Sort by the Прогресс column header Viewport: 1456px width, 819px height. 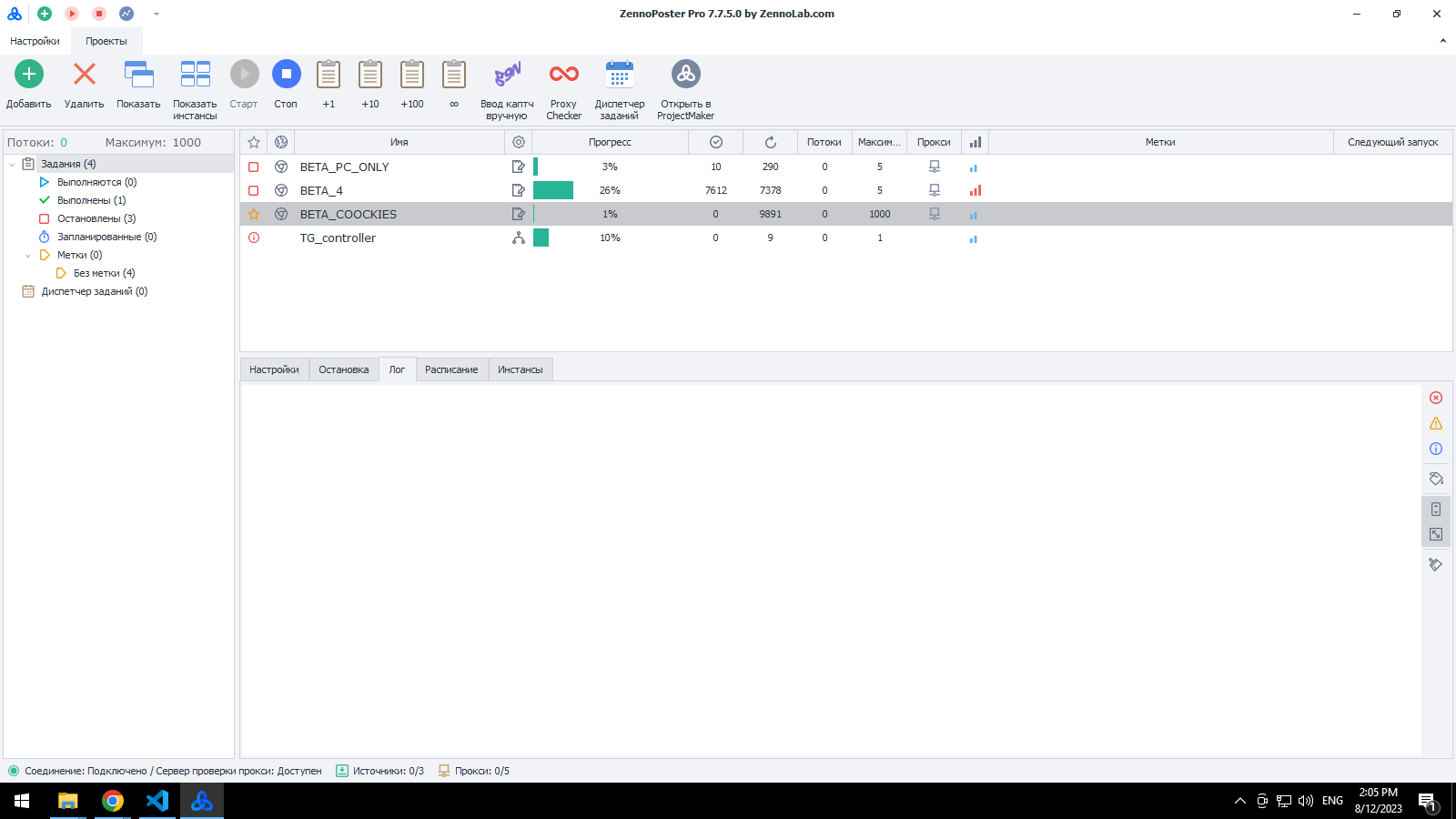click(610, 142)
